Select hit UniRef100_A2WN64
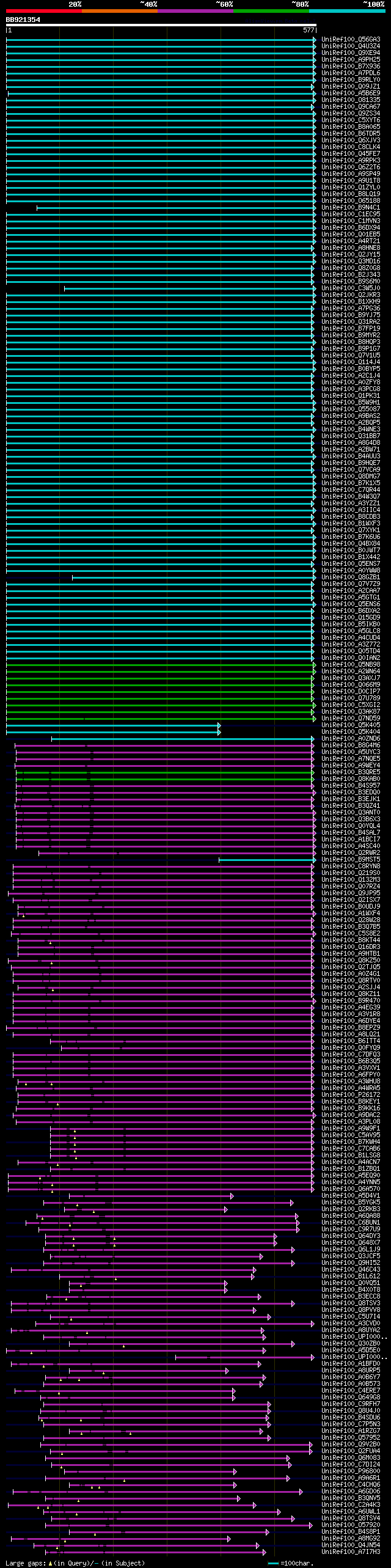Image resolution: width=391 pixels, height=1568 pixels. [351, 671]
